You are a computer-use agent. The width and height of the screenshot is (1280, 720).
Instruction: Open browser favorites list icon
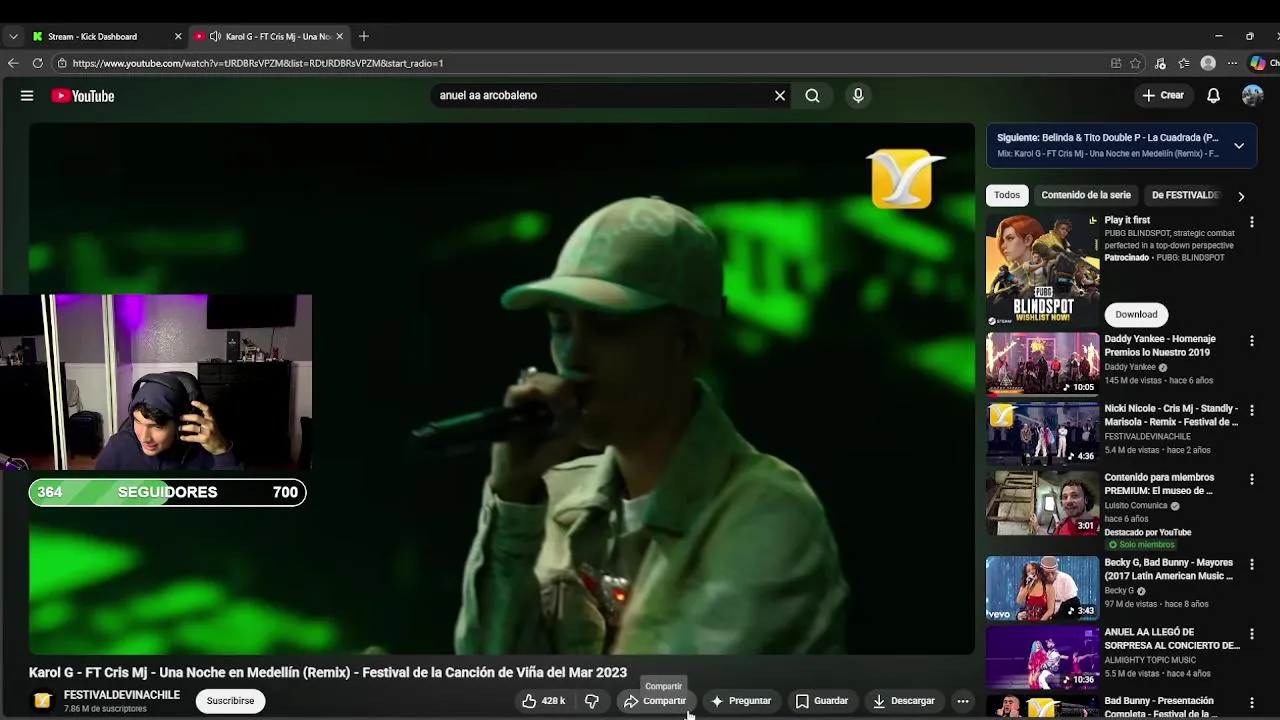pyautogui.click(x=1184, y=63)
